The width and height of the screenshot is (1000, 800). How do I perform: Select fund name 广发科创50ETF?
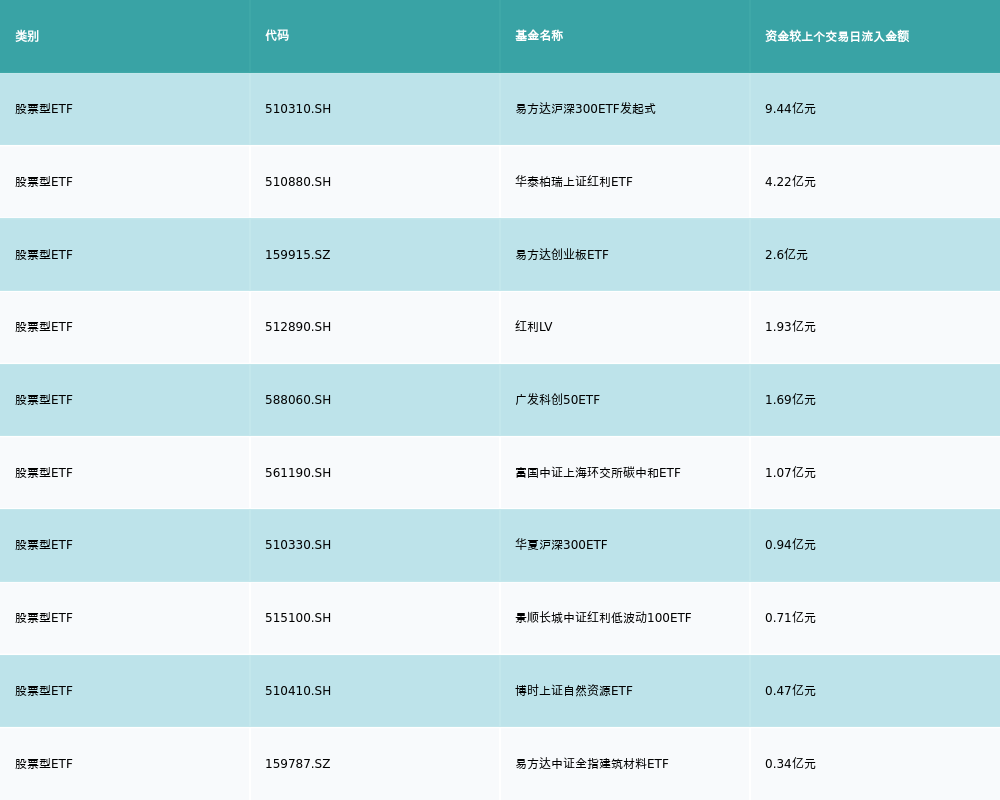pyautogui.click(x=557, y=400)
